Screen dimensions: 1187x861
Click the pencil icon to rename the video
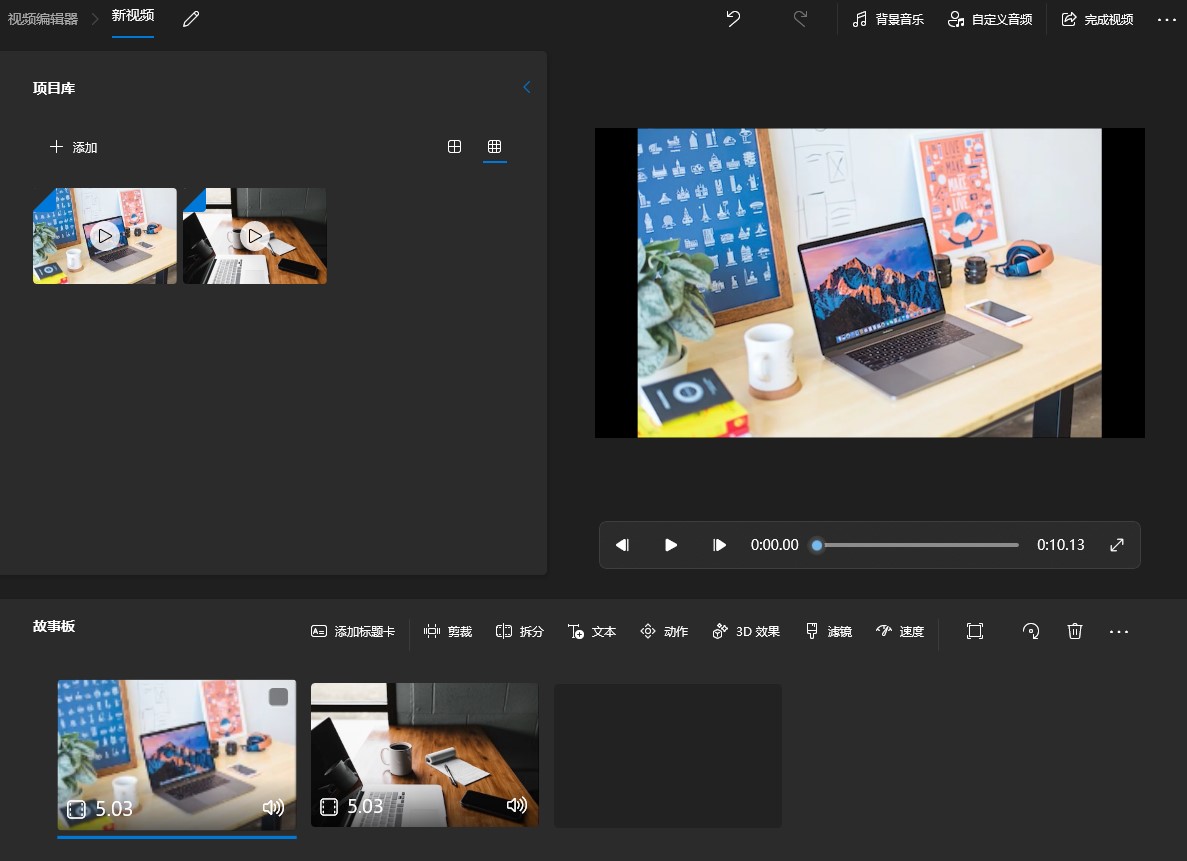[191, 19]
